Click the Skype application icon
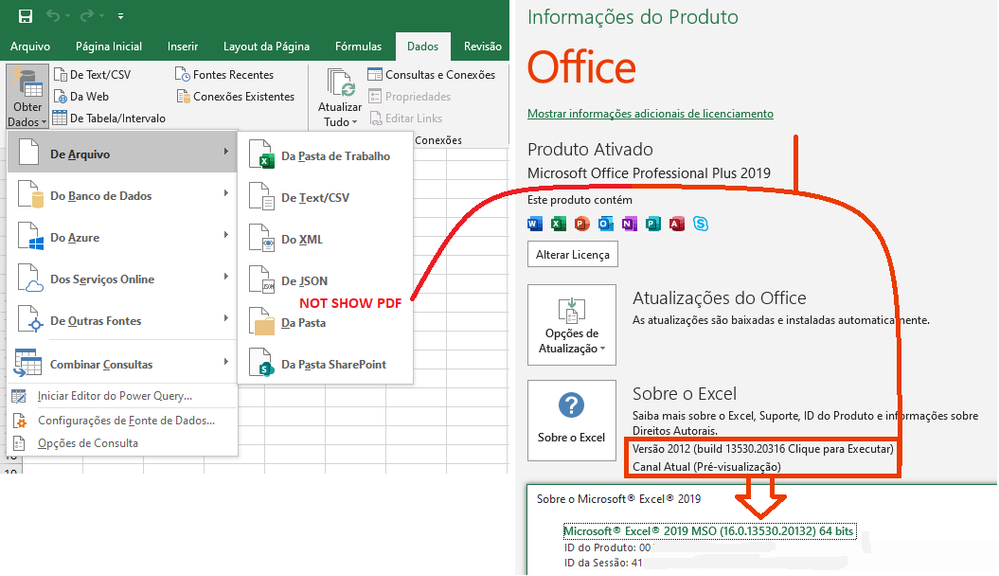Screen dimensions: 999x576 701,224
